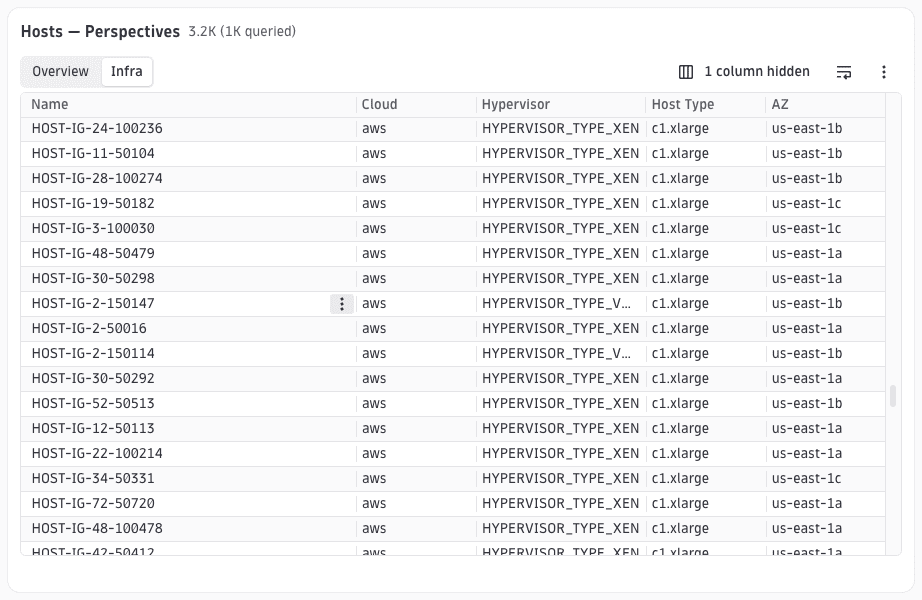Click the 'Hosts — Perspectives' title
922x600 pixels.
pos(101,32)
